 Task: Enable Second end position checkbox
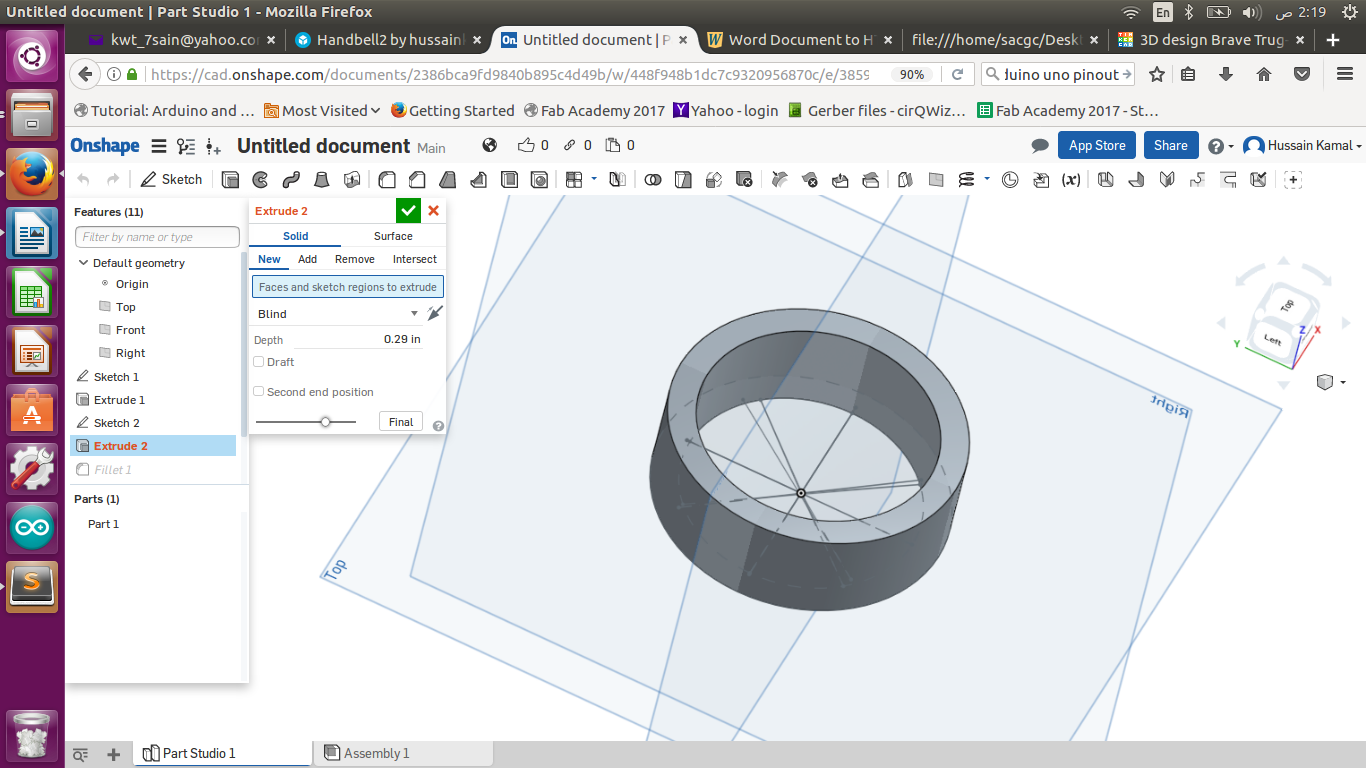click(259, 392)
